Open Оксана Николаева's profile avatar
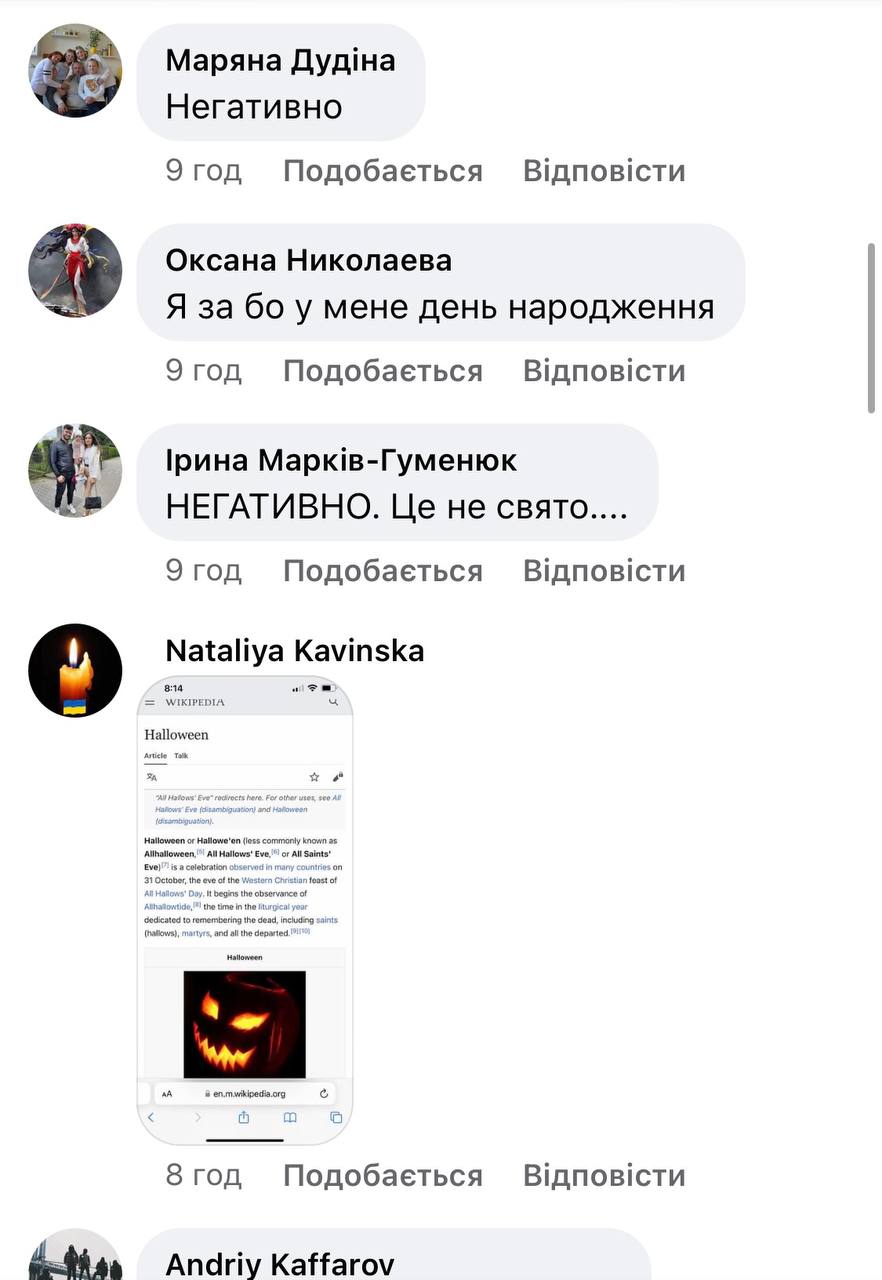 tap(75, 270)
